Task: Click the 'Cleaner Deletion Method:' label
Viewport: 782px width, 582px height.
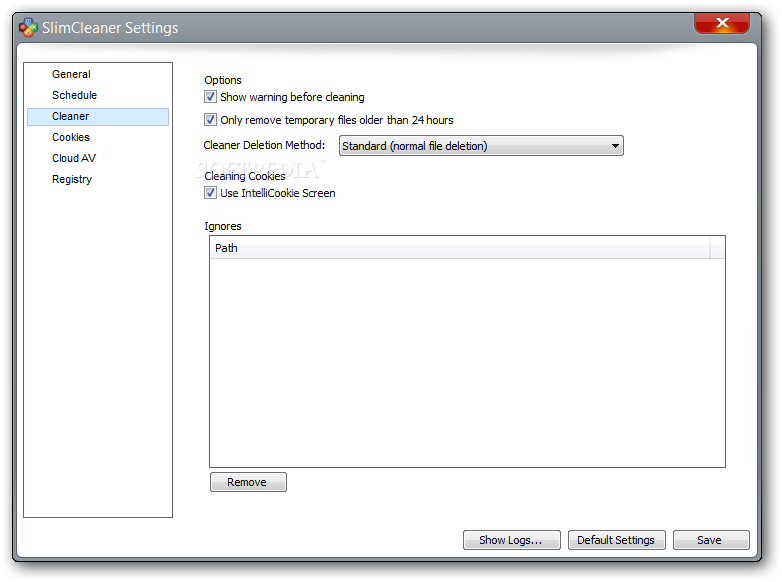Action: [x=264, y=145]
